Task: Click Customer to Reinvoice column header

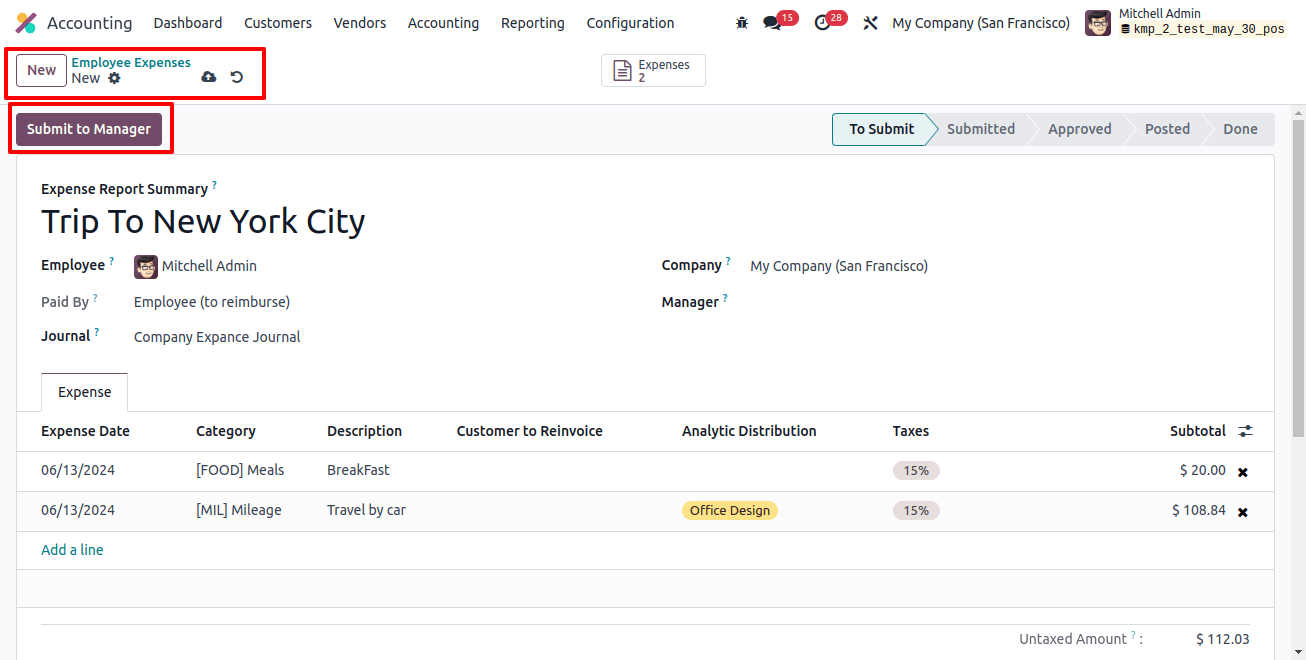Action: (x=530, y=431)
